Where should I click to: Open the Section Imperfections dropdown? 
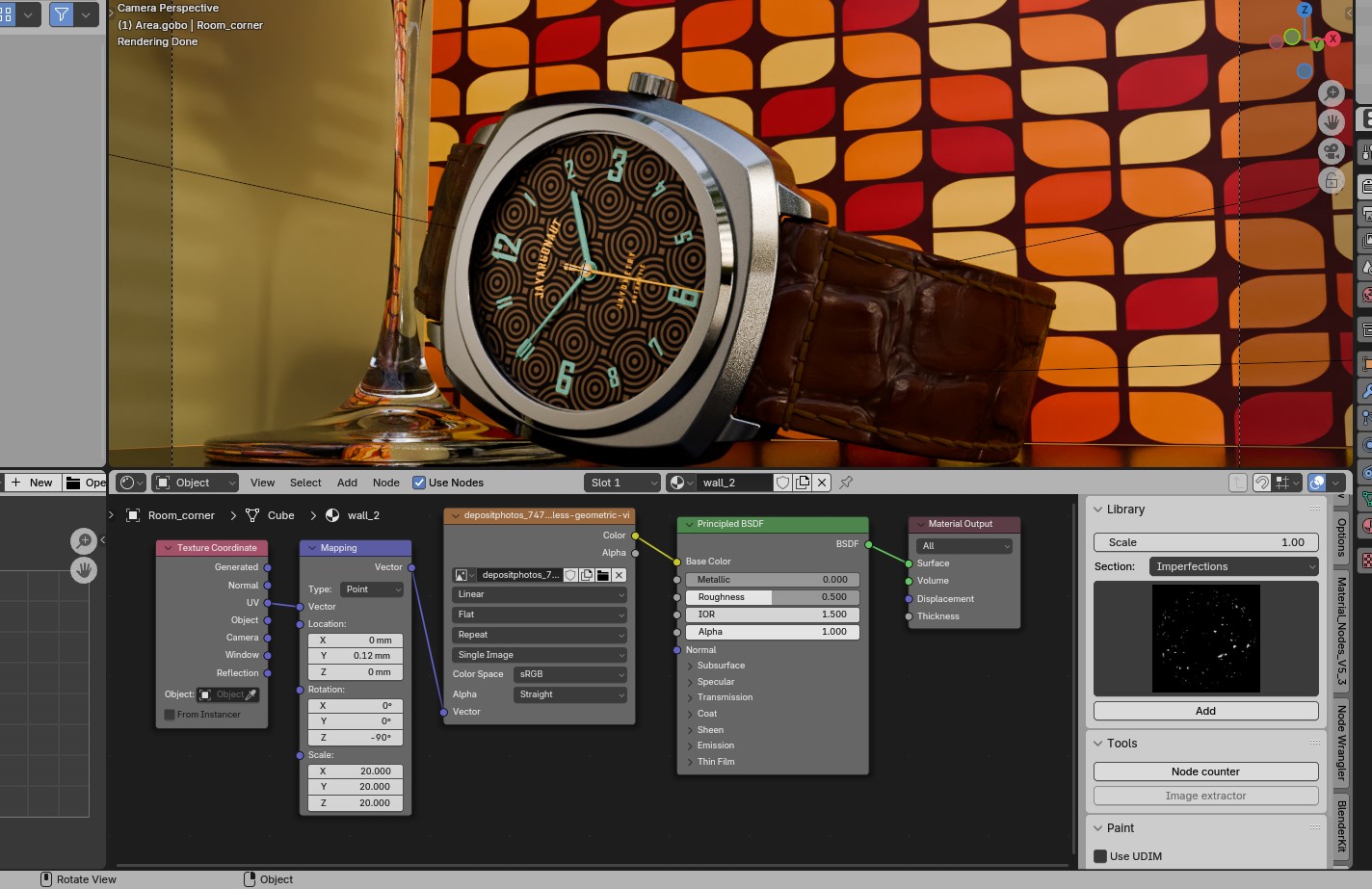[x=1233, y=566]
